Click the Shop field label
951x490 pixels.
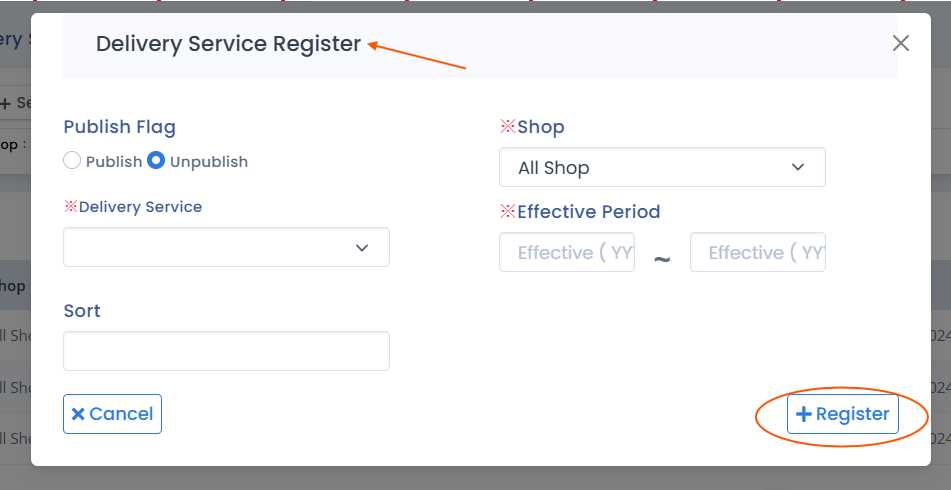[540, 127]
